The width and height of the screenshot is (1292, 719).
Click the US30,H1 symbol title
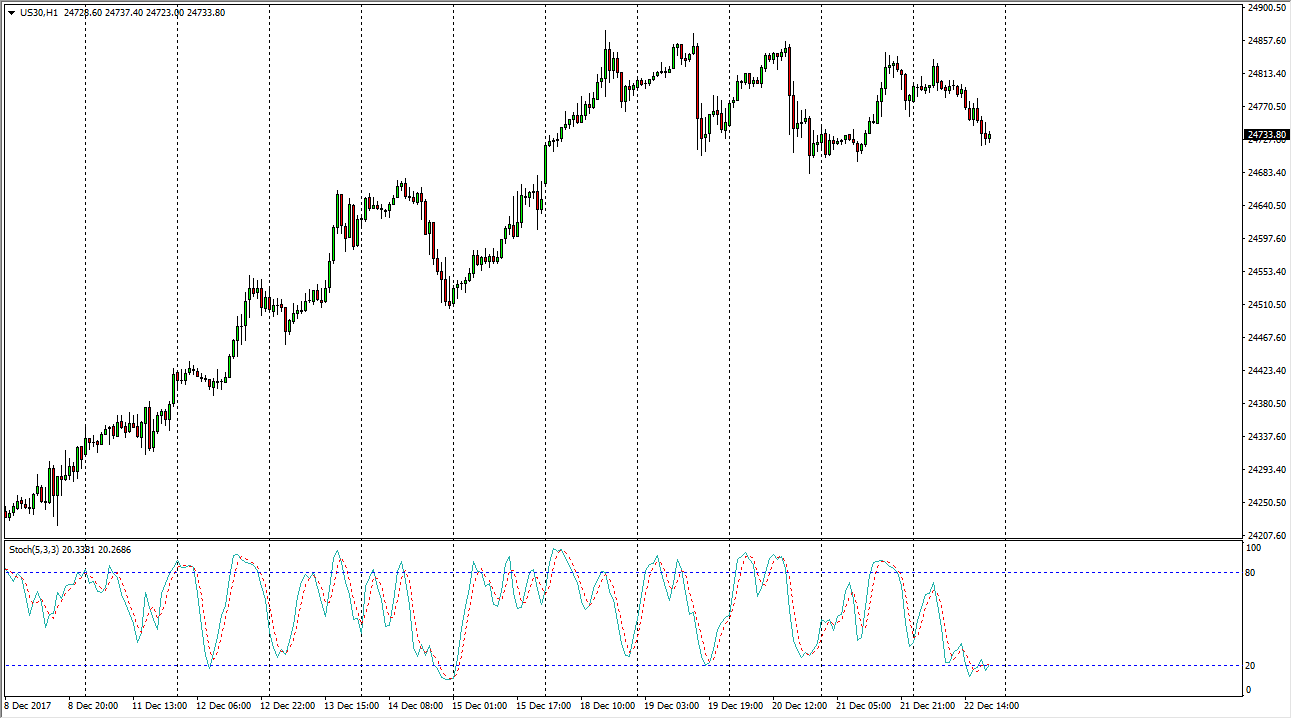46,13
